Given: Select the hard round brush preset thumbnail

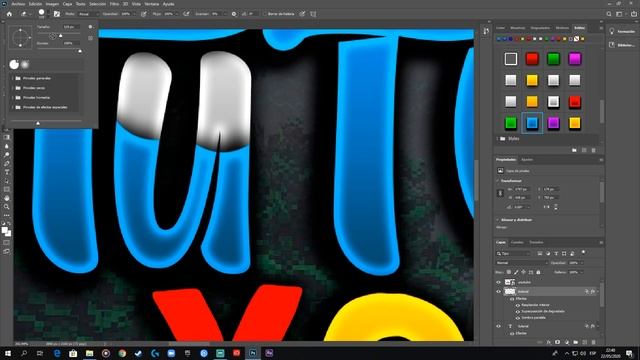Looking at the screenshot, I should 14,64.
